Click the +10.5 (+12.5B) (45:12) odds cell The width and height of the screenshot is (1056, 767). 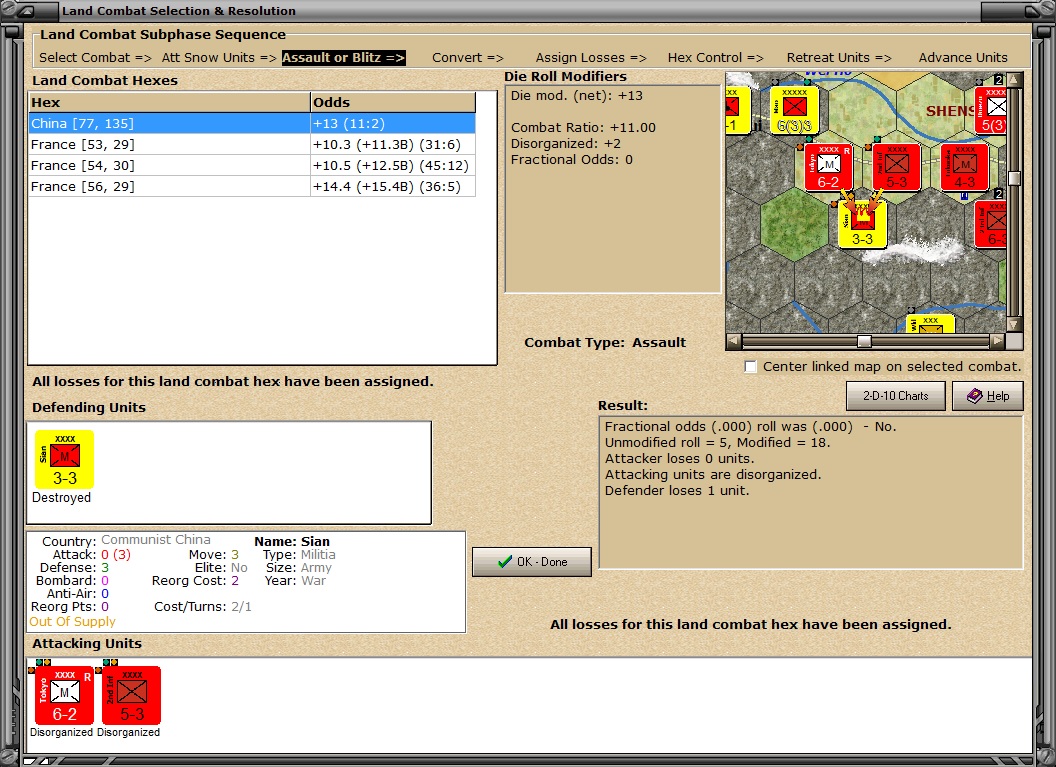click(x=393, y=166)
